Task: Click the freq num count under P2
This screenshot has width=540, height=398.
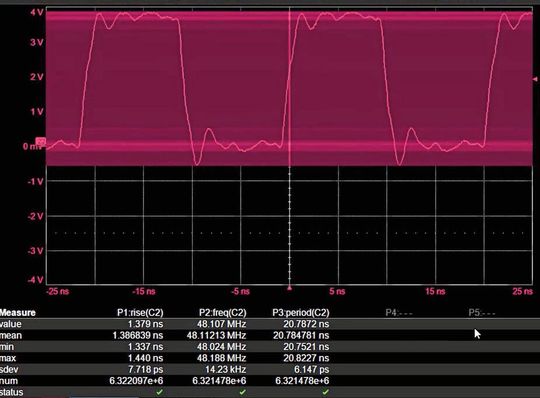Action: [219, 381]
